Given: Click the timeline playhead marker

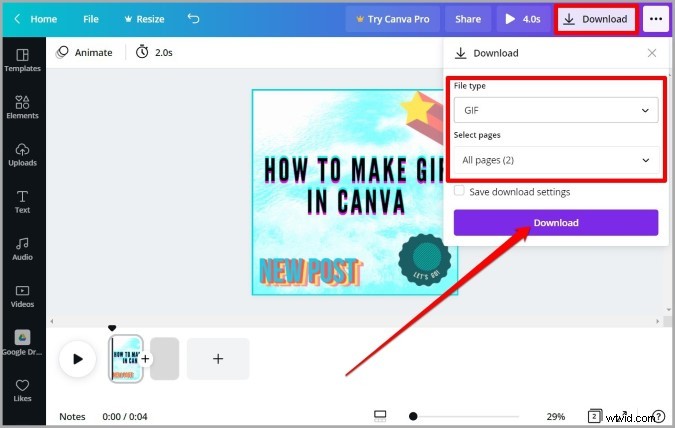Looking at the screenshot, I should click(112, 328).
